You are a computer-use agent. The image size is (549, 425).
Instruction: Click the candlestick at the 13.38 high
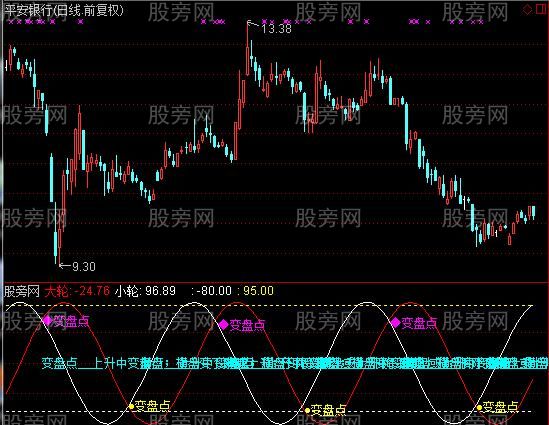click(x=248, y=49)
